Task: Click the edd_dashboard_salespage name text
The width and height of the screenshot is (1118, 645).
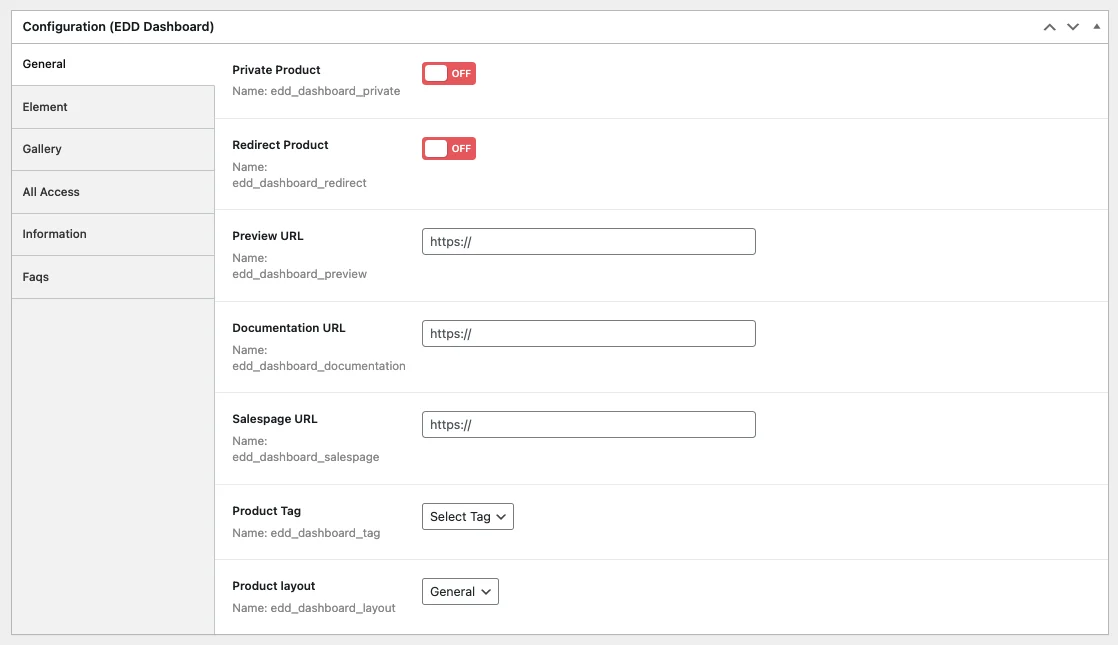Action: (x=306, y=458)
